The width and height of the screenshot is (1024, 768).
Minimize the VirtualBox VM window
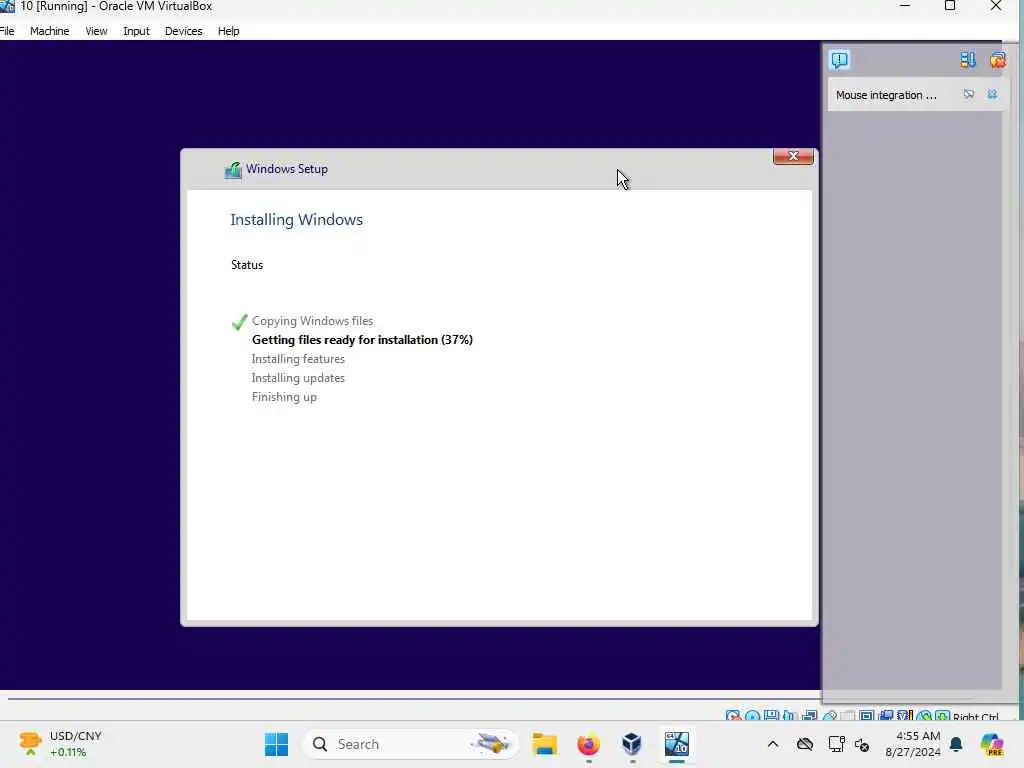click(904, 6)
